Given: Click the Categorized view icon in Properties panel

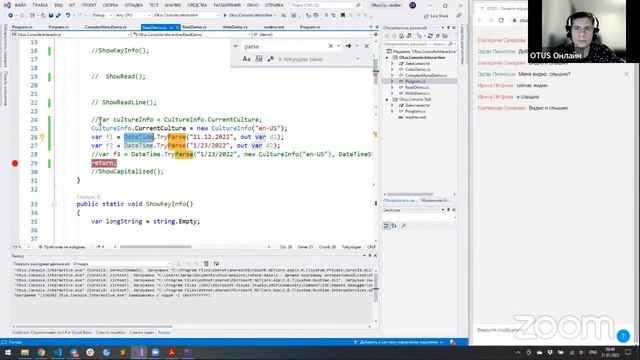Looking at the screenshot, I should click(x=387, y=226).
